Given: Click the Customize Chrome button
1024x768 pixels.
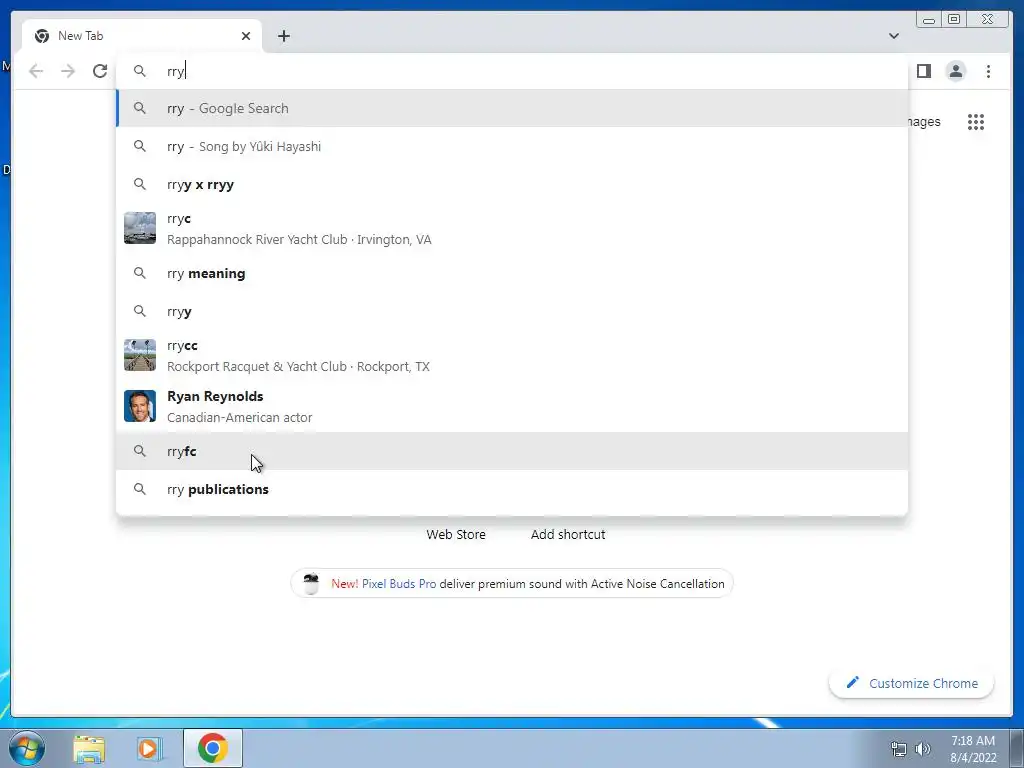Looking at the screenshot, I should [x=912, y=683].
